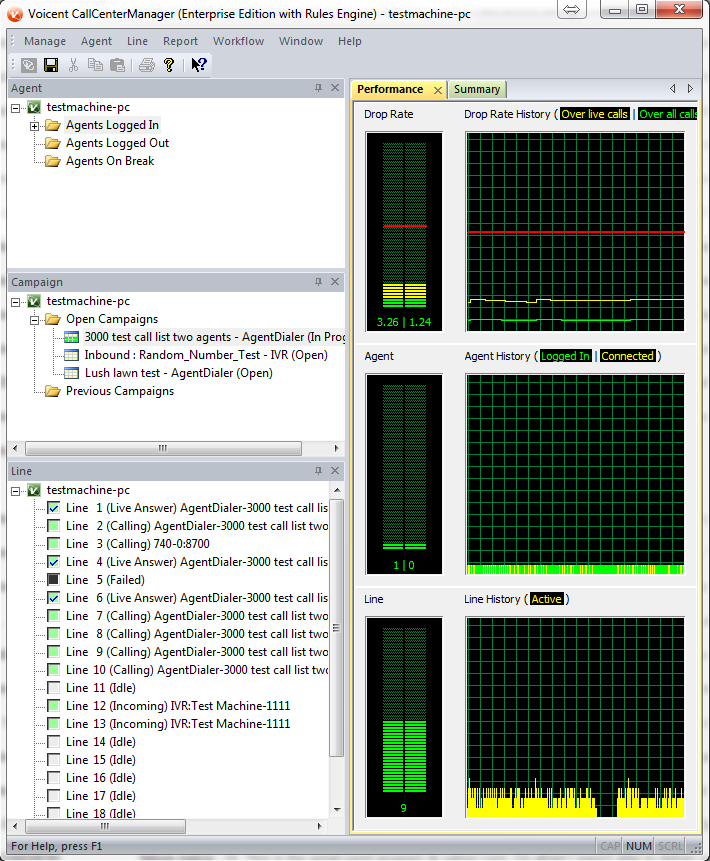Close the Agent panel
The height and width of the screenshot is (861, 710).
tap(335, 88)
